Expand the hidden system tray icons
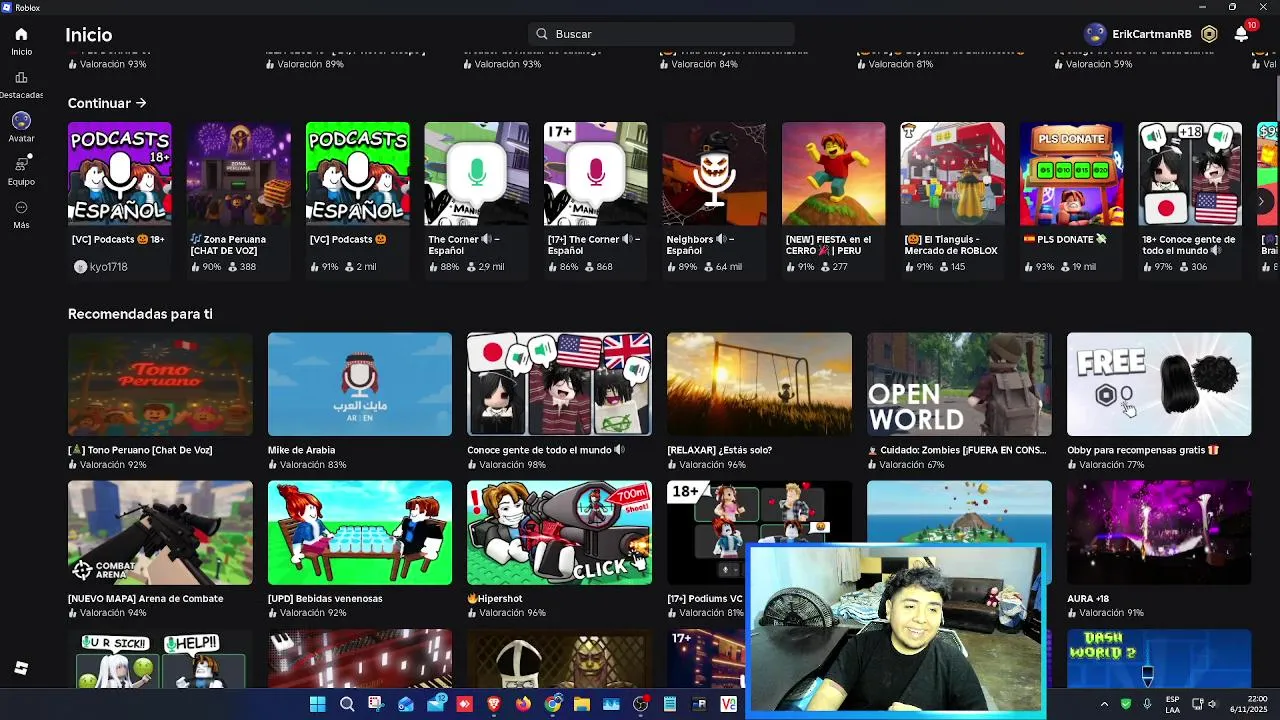This screenshot has width=1280, height=720. [x=1104, y=704]
